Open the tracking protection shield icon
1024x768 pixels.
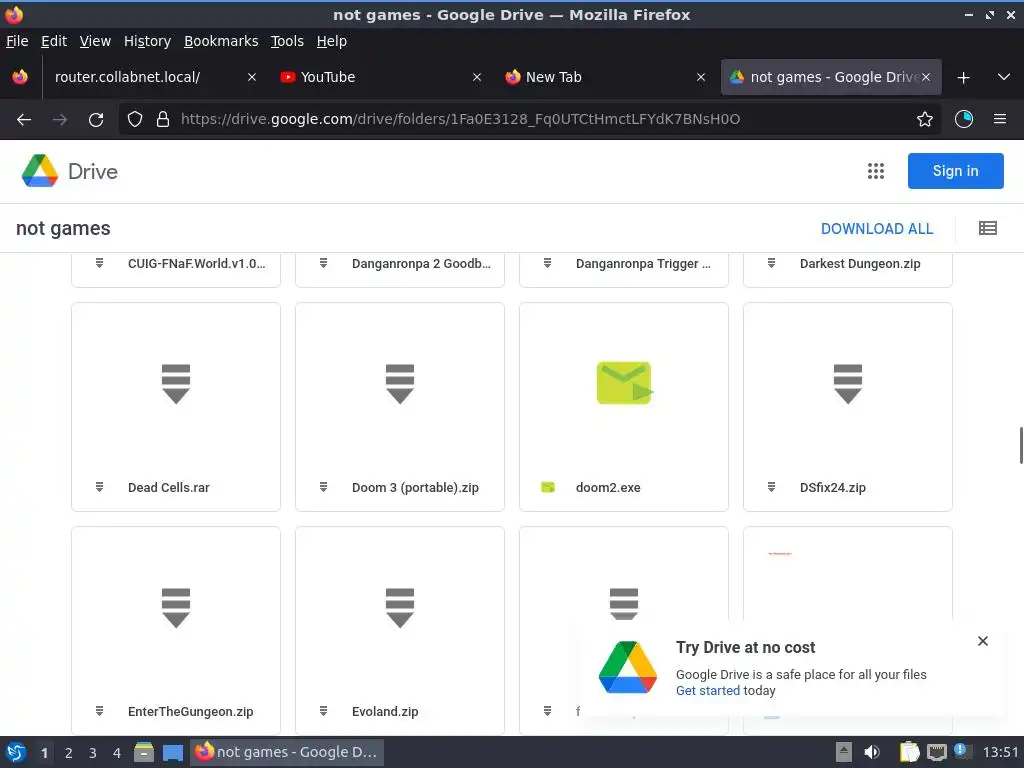(135, 120)
